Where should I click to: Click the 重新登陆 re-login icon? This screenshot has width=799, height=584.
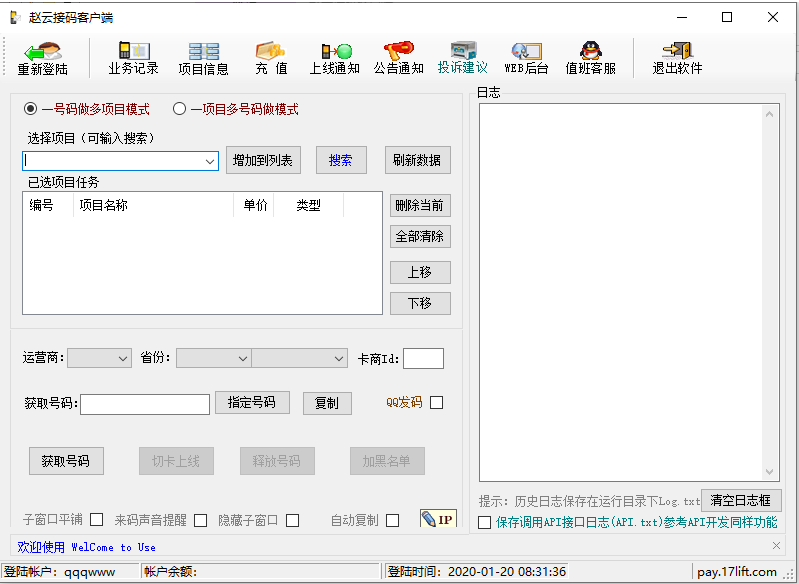click(x=42, y=59)
